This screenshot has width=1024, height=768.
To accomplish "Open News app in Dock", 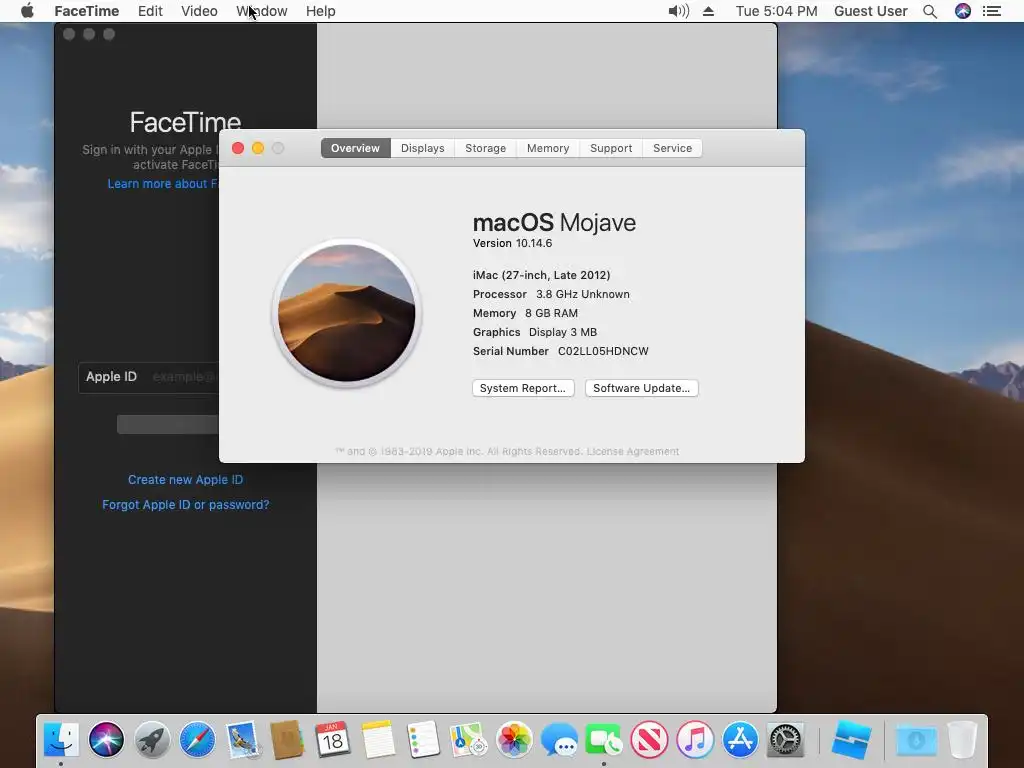I will (649, 740).
